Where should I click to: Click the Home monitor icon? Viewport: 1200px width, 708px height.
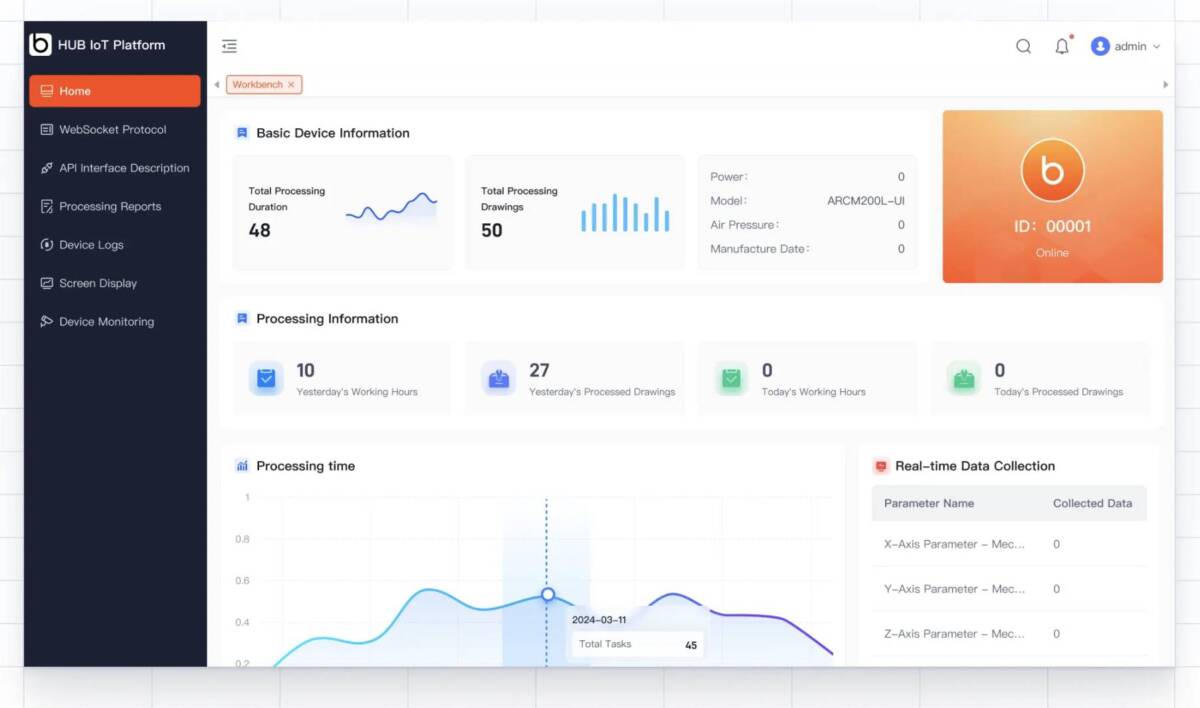coord(46,91)
